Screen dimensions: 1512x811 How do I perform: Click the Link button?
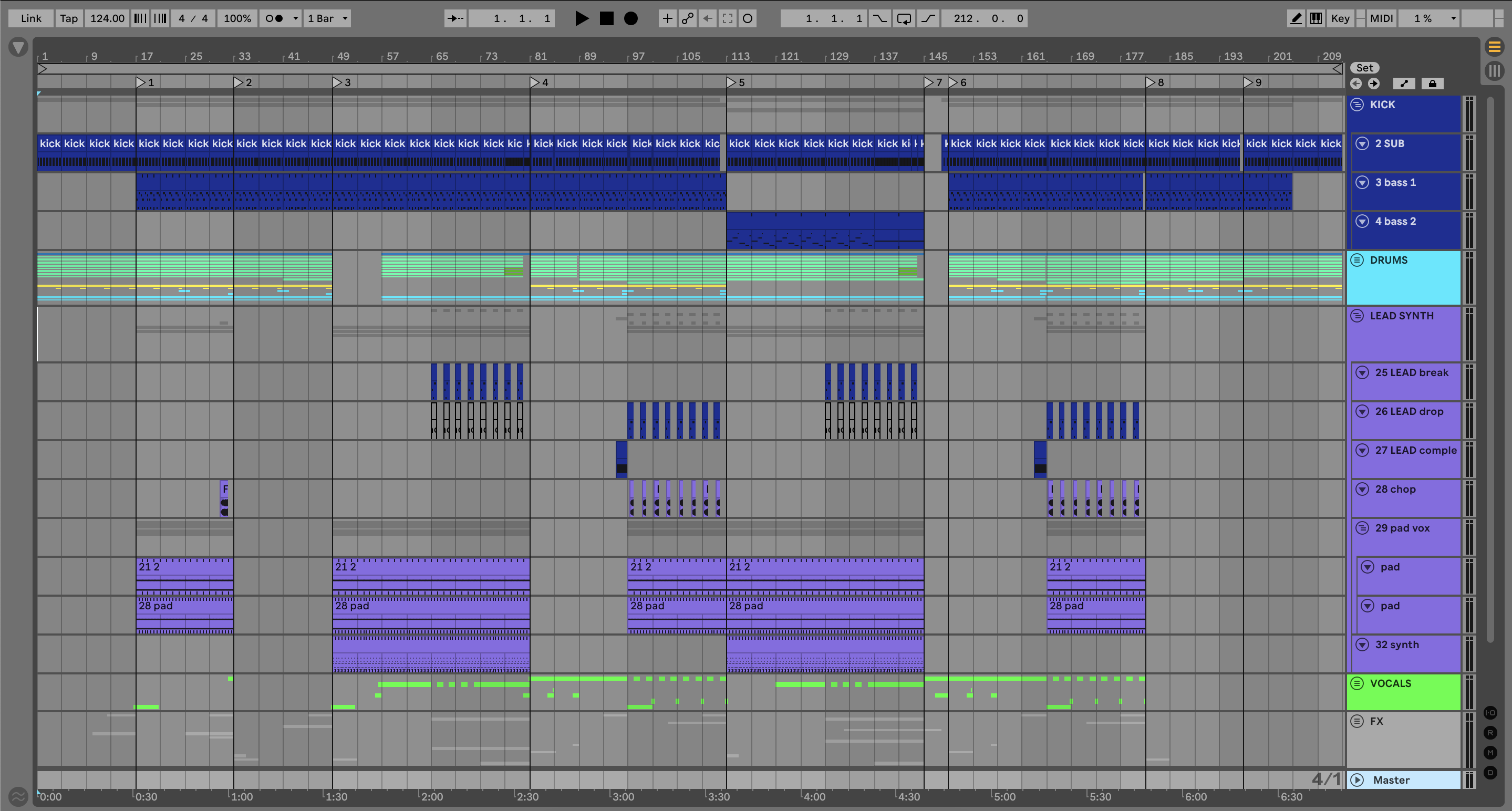(x=30, y=18)
